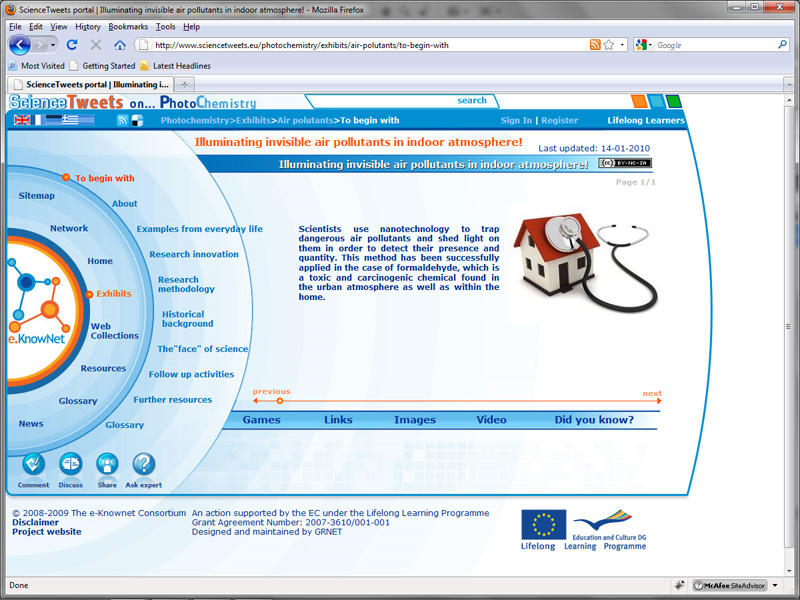Image resolution: width=800 pixels, height=600 pixels.
Task: Click the page scrollbar down arrow
Action: 789,571
